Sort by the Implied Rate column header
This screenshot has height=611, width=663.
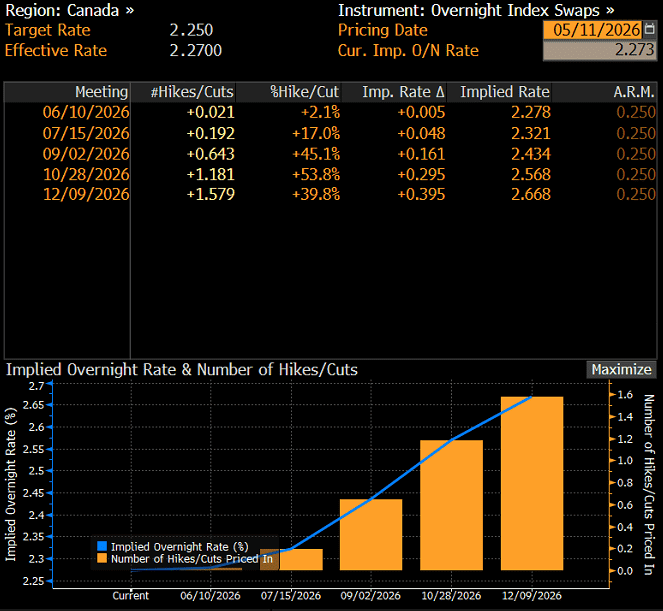tap(499, 92)
